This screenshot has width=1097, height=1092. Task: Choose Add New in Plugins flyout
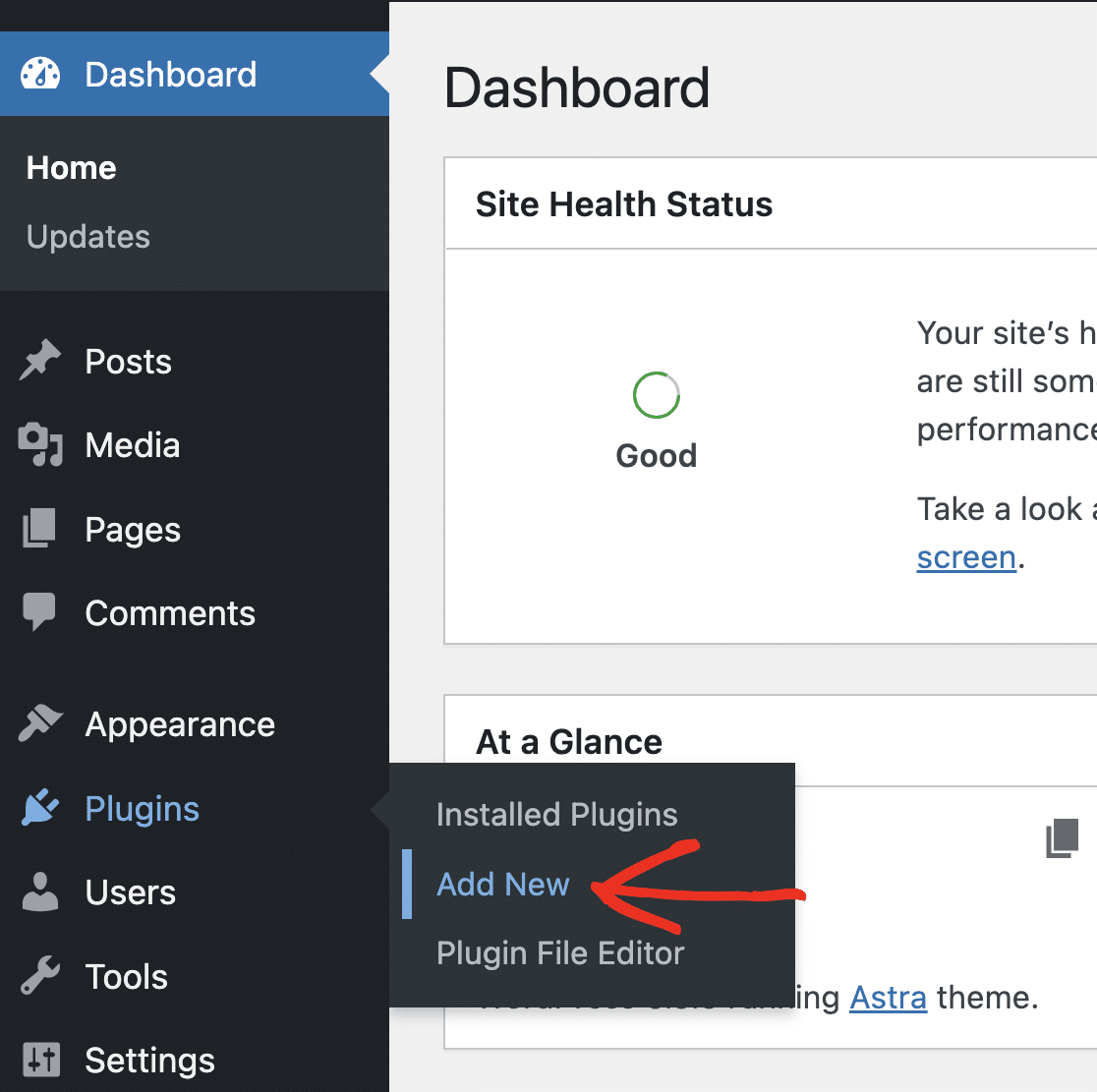pyautogui.click(x=503, y=885)
